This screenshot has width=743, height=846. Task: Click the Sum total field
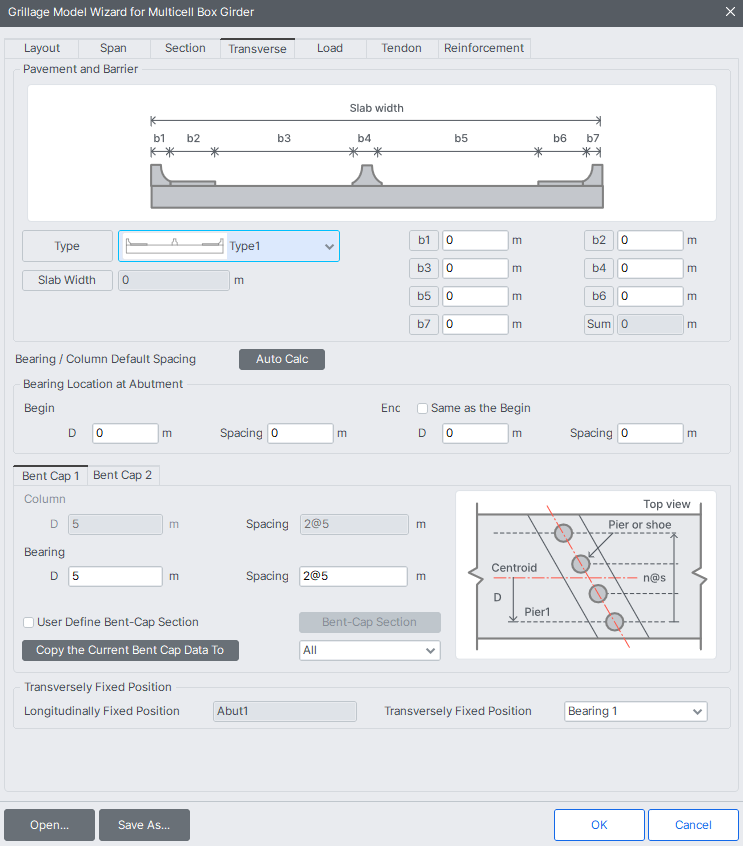coord(650,324)
